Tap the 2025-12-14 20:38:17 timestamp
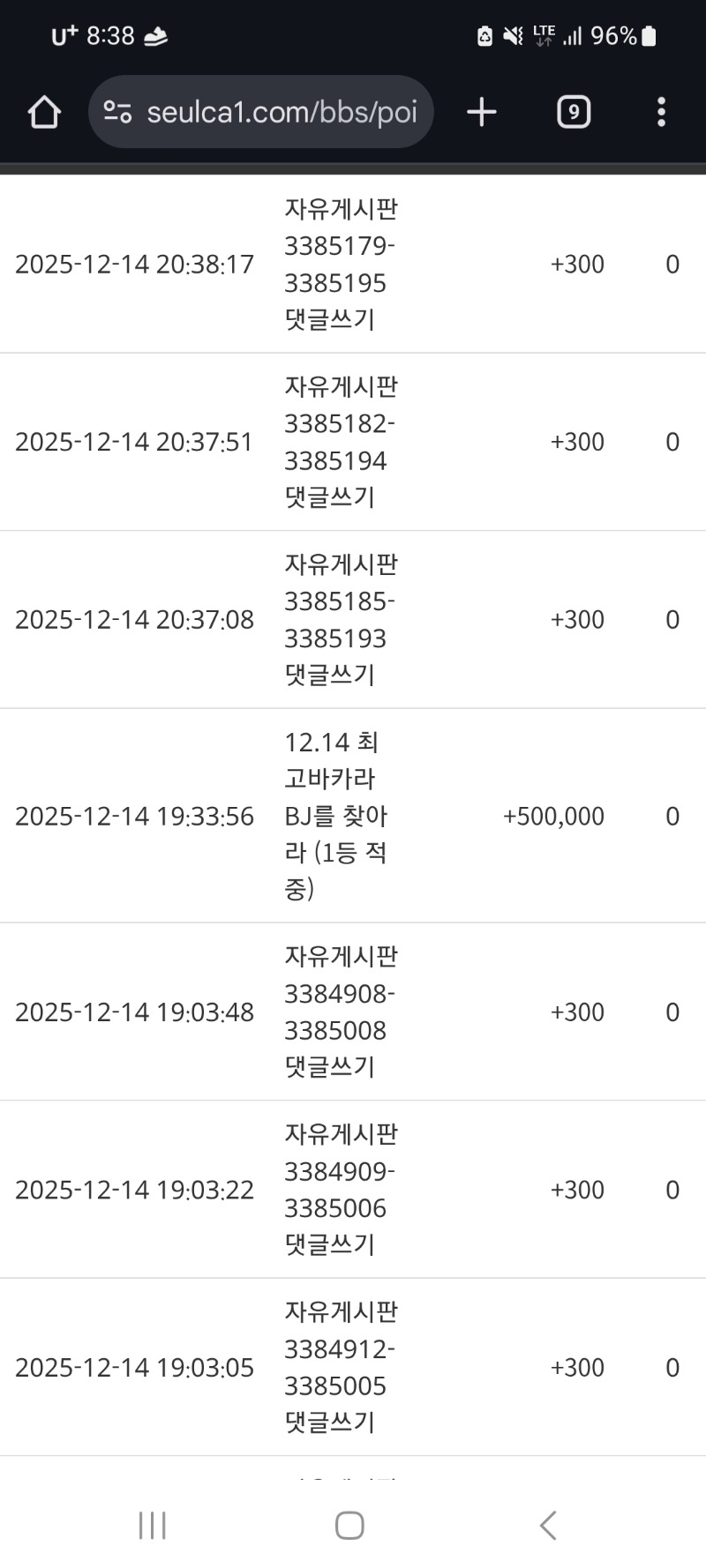The image size is (706, 1568). tap(134, 265)
